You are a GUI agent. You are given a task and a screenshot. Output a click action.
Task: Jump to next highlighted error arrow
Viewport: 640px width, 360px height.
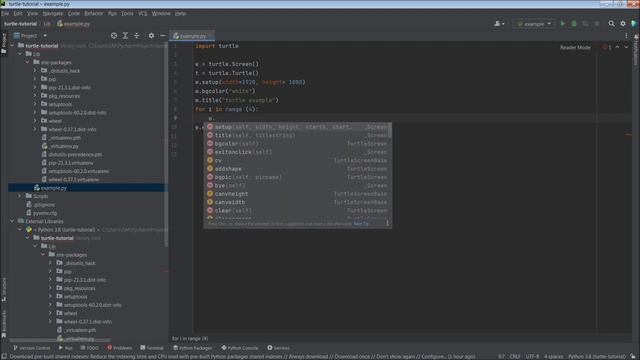point(626,47)
